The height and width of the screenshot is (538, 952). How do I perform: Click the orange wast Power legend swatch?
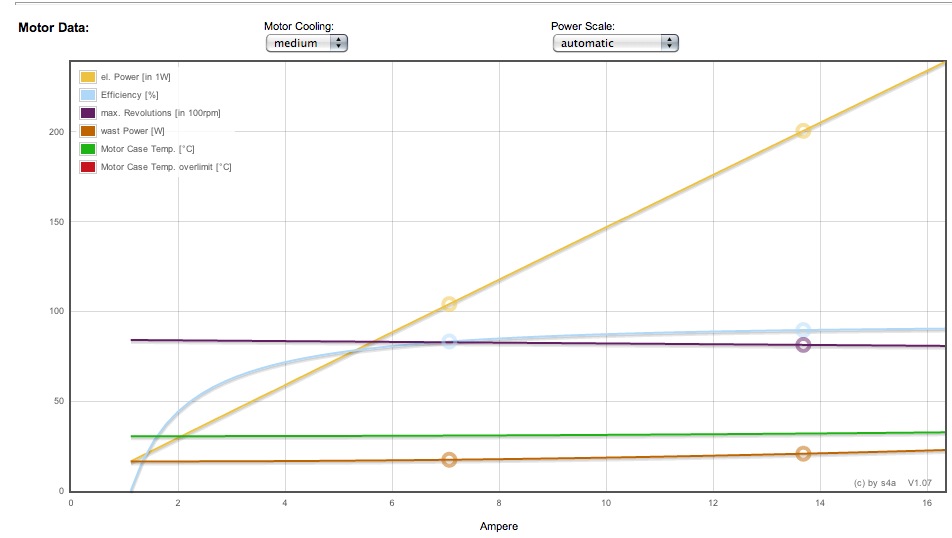pyautogui.click(x=88, y=131)
